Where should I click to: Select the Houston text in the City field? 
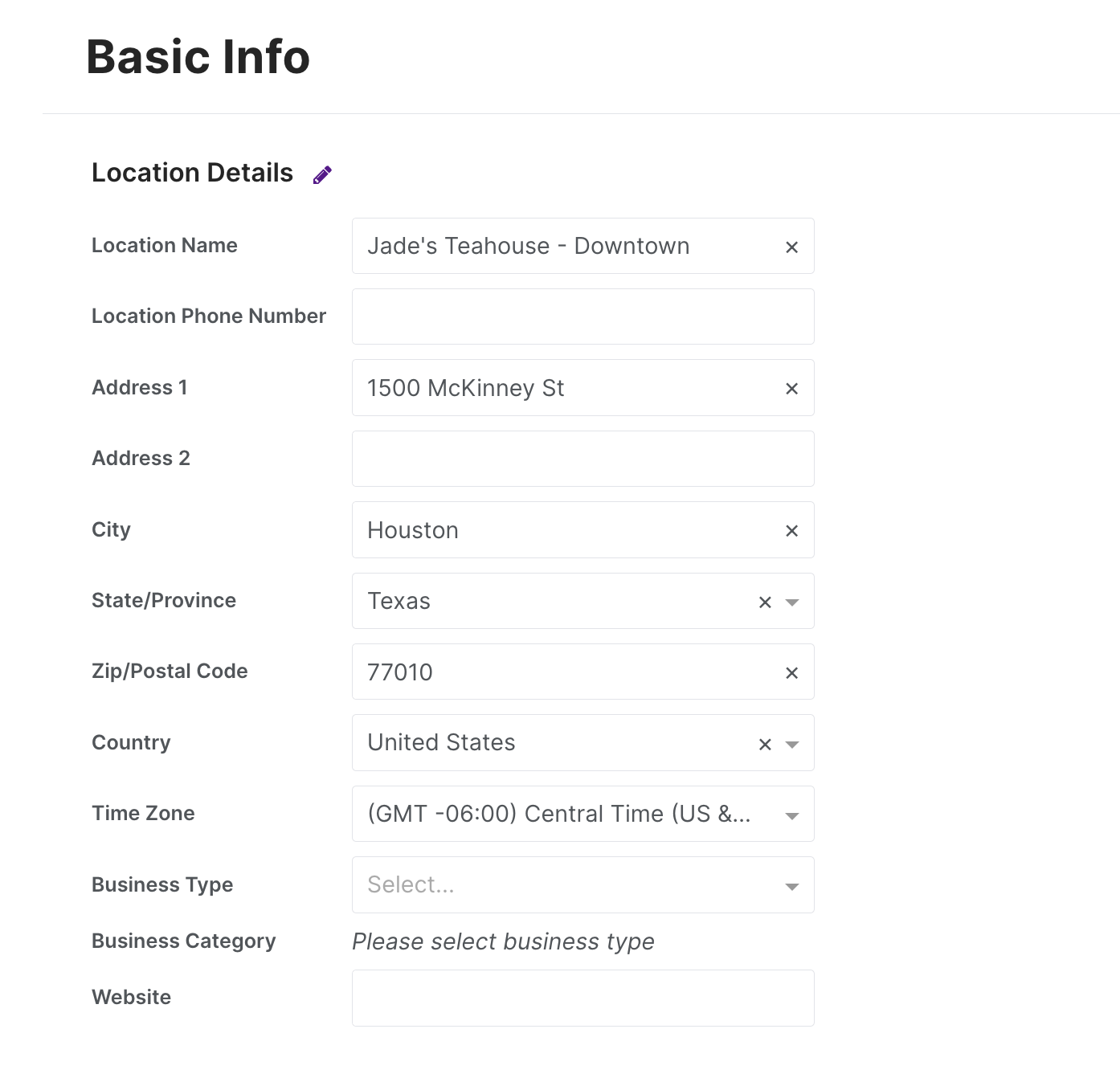click(413, 529)
